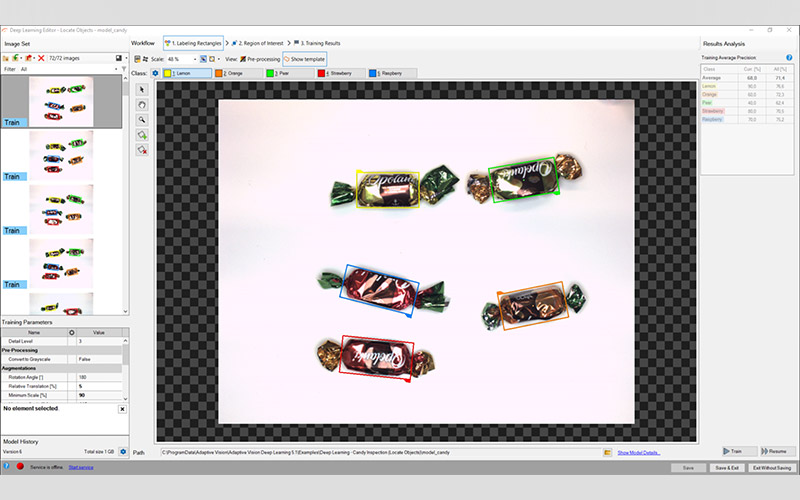Click the add images folder icon
Viewport: 800px width, 500px height.
tap(6, 58)
